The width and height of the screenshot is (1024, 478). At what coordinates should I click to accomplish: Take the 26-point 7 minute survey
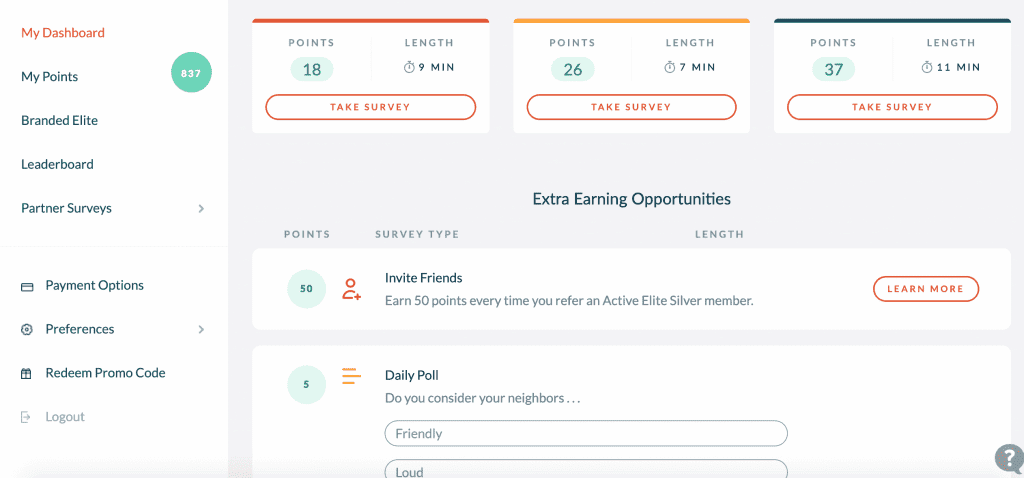pyautogui.click(x=632, y=107)
